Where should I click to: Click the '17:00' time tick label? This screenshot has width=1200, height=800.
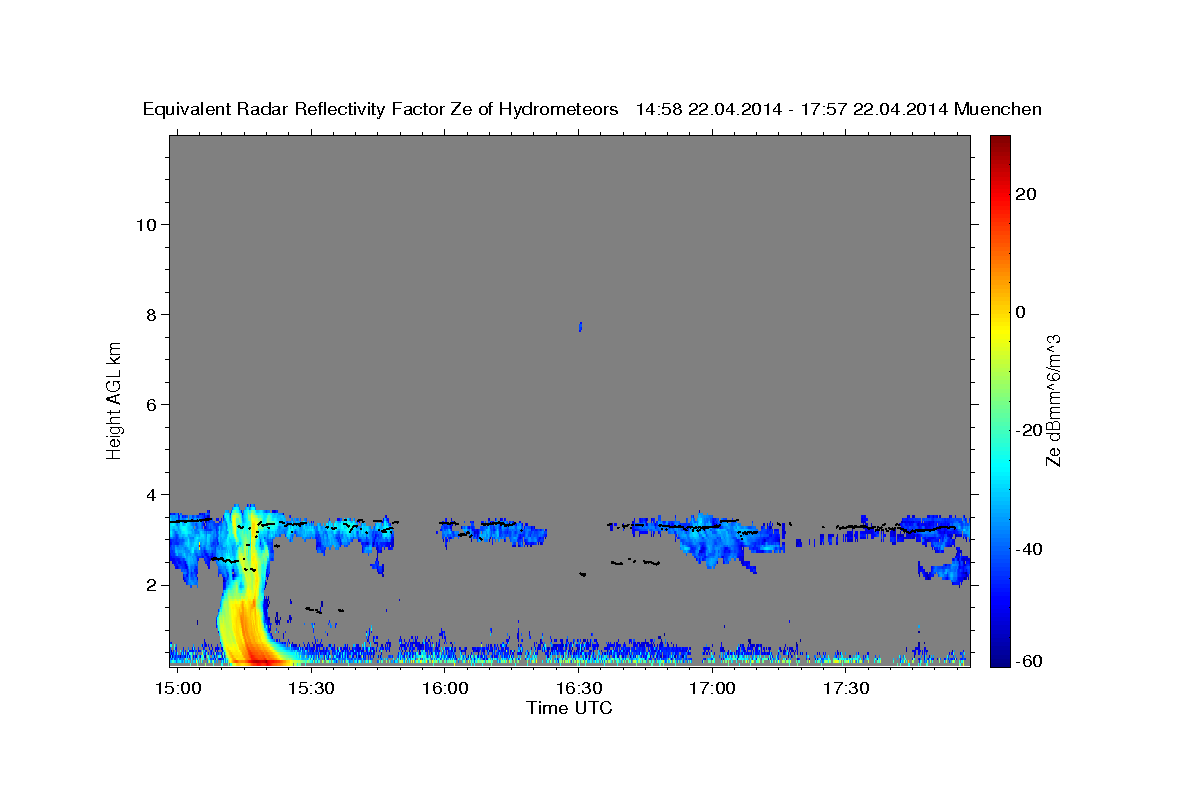tap(712, 689)
